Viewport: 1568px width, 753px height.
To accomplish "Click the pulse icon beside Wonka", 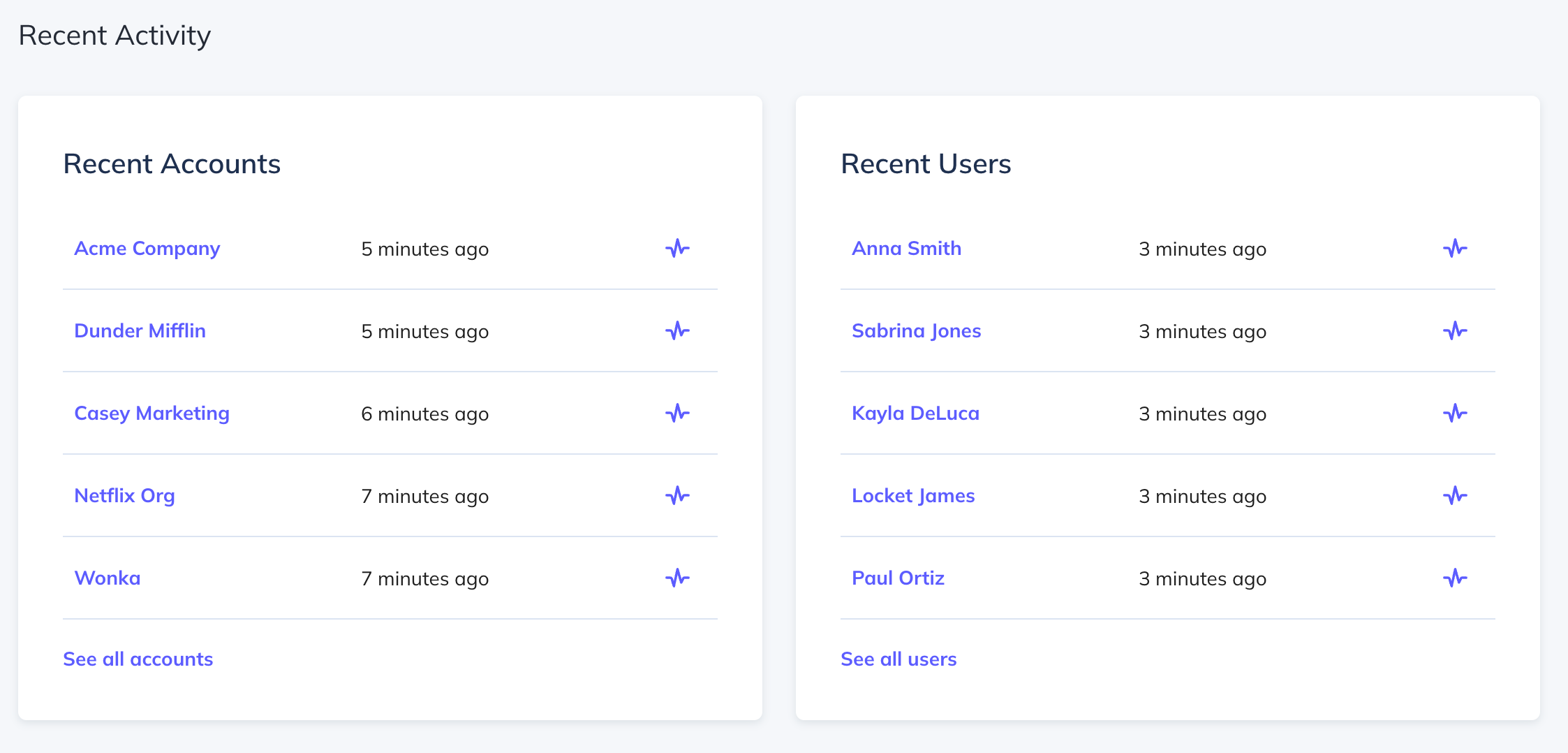I will 677,578.
